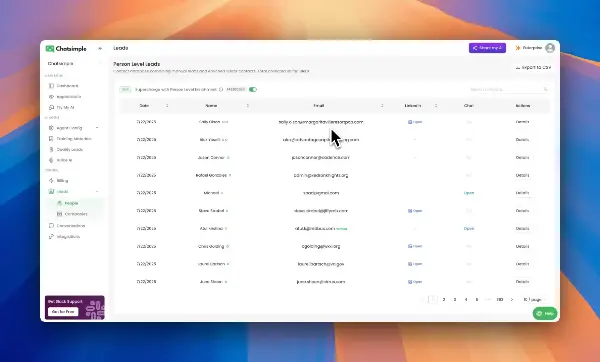Click the purple Share my AI button
Screen dimensions: 600x362
(487, 48)
